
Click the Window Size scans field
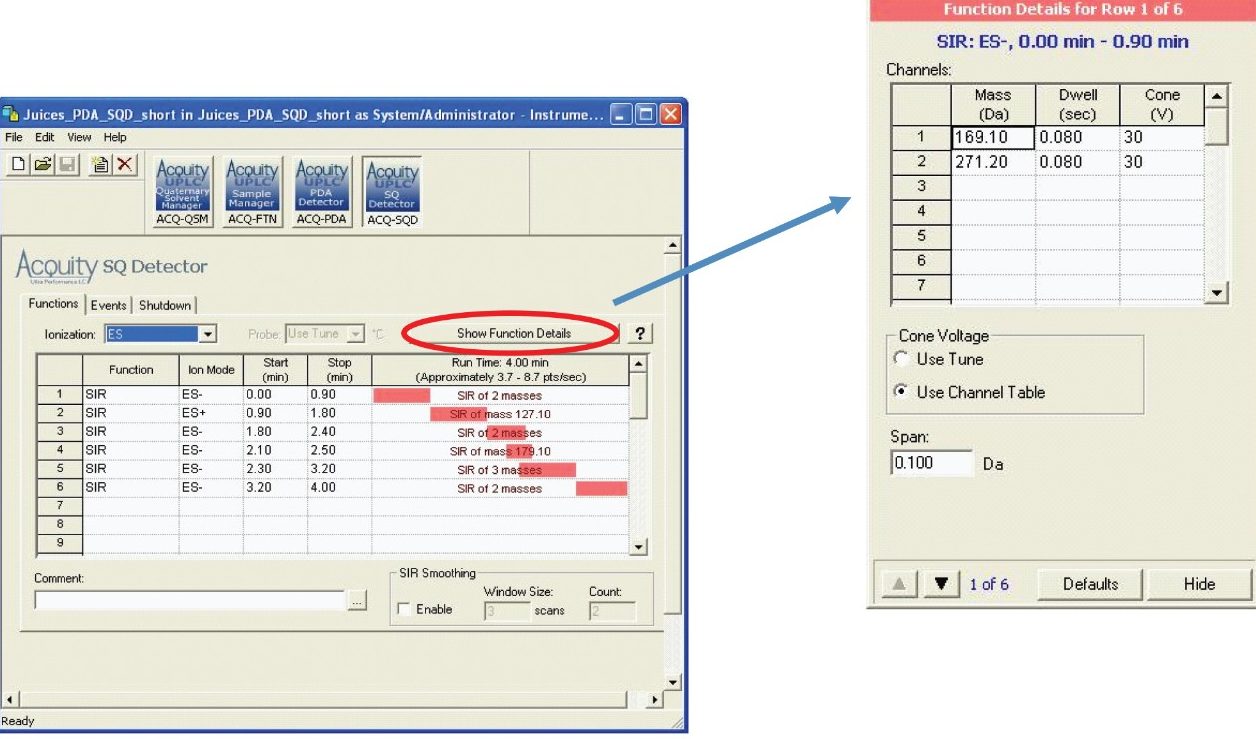click(508, 610)
